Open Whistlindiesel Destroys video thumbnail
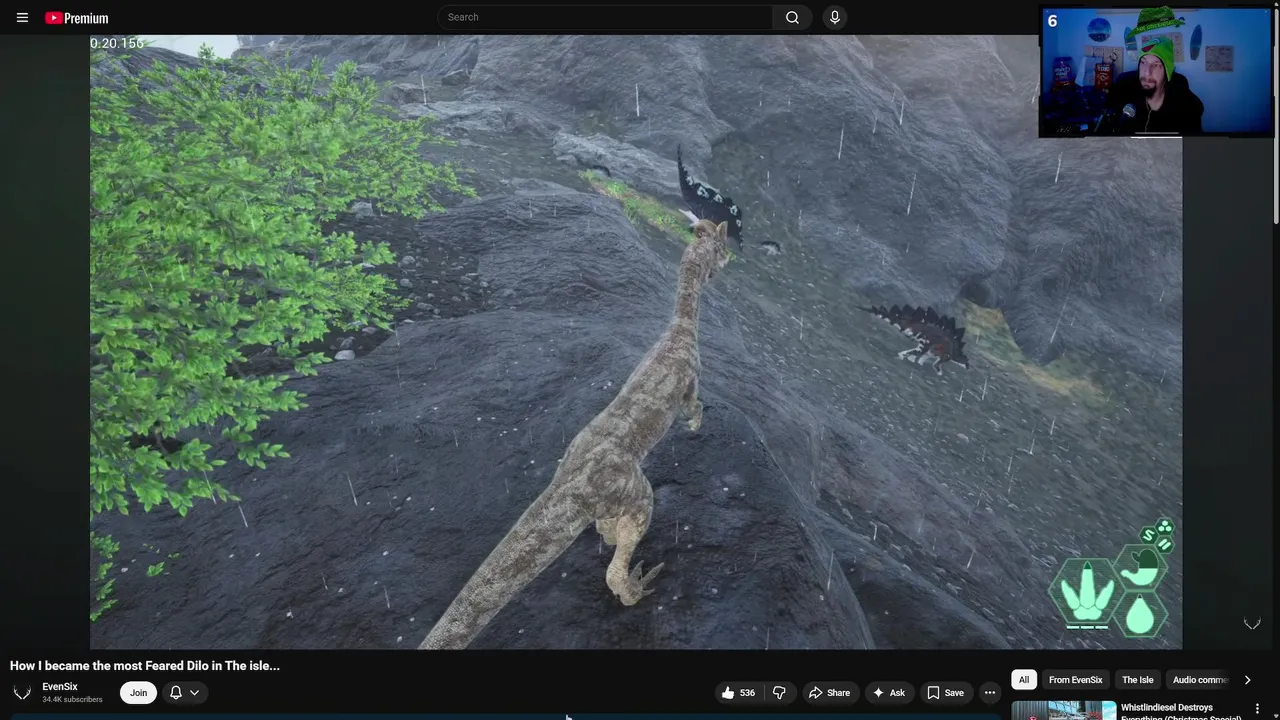1280x720 pixels. coord(1064,710)
